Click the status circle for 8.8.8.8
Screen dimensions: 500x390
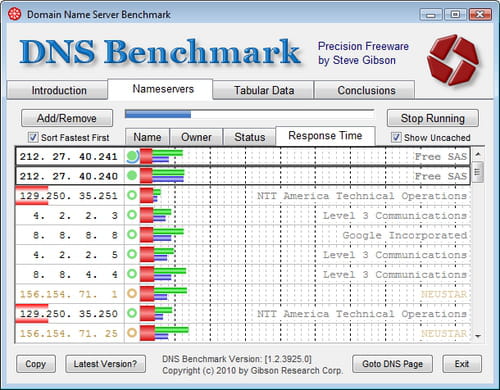tap(132, 235)
